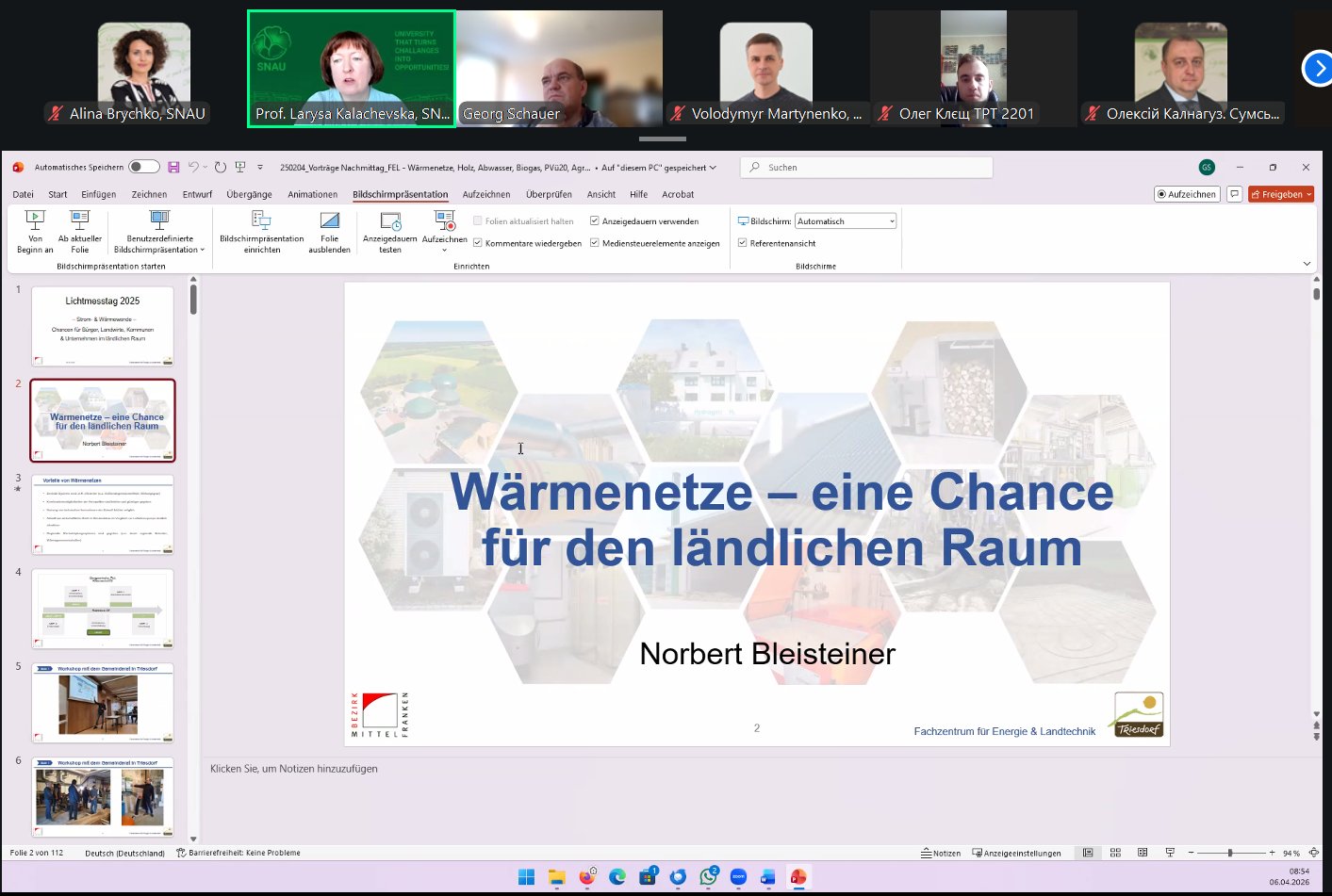
Task: Open the Animationen ribbon tab
Action: [312, 194]
